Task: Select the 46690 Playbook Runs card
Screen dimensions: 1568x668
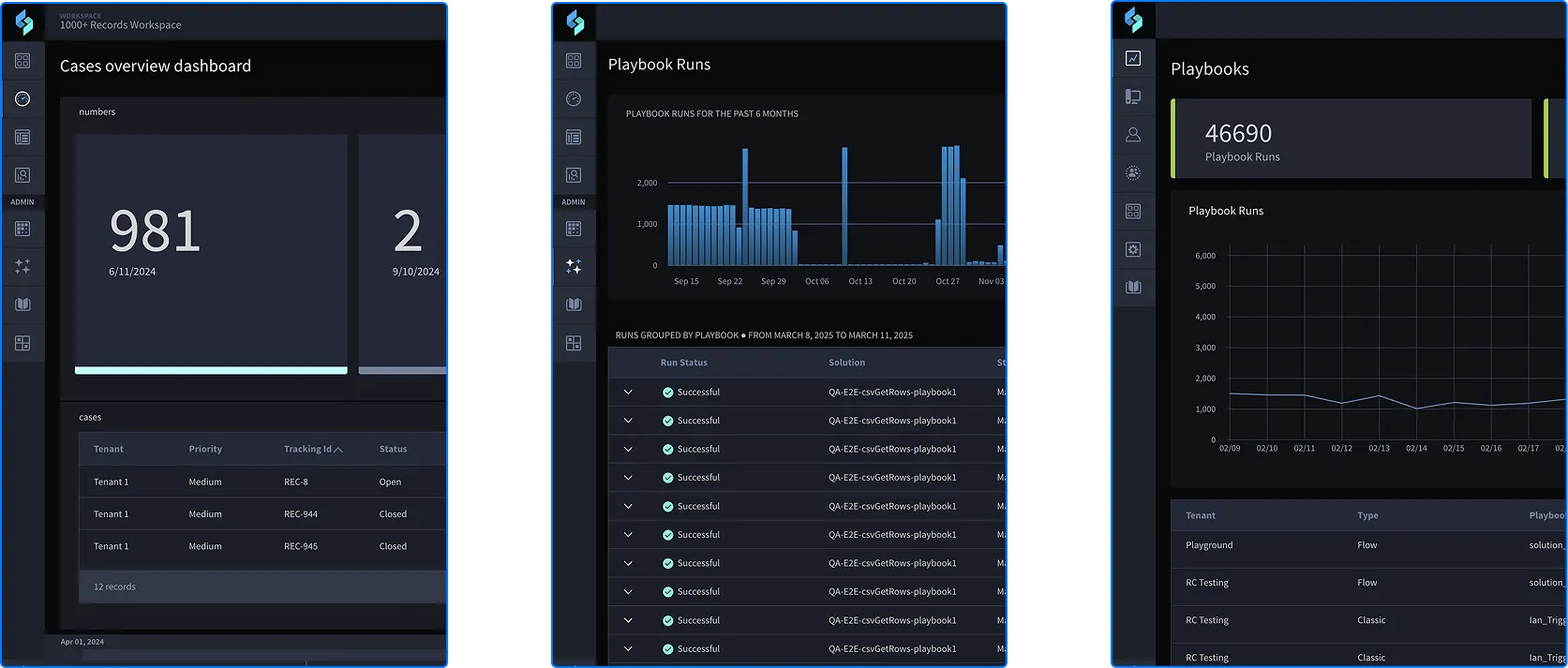Action: pos(1351,139)
